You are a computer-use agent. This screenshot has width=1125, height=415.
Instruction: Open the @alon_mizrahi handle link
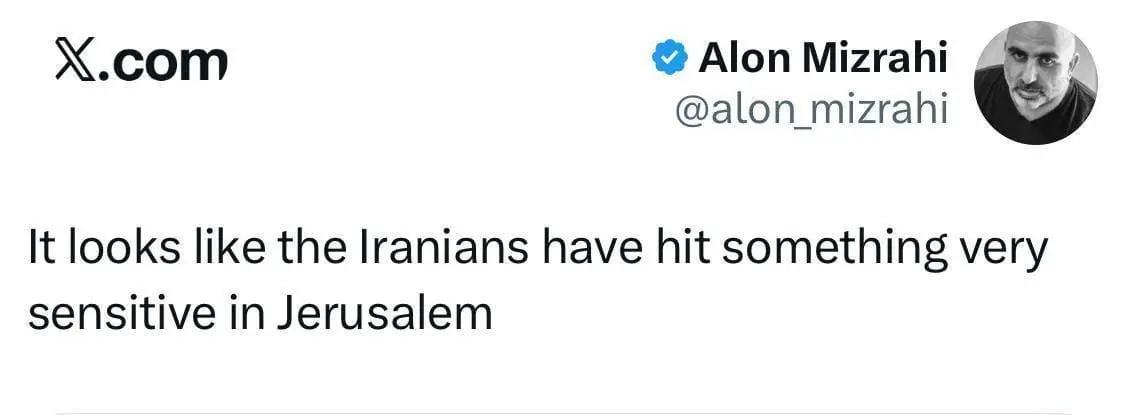[811, 110]
